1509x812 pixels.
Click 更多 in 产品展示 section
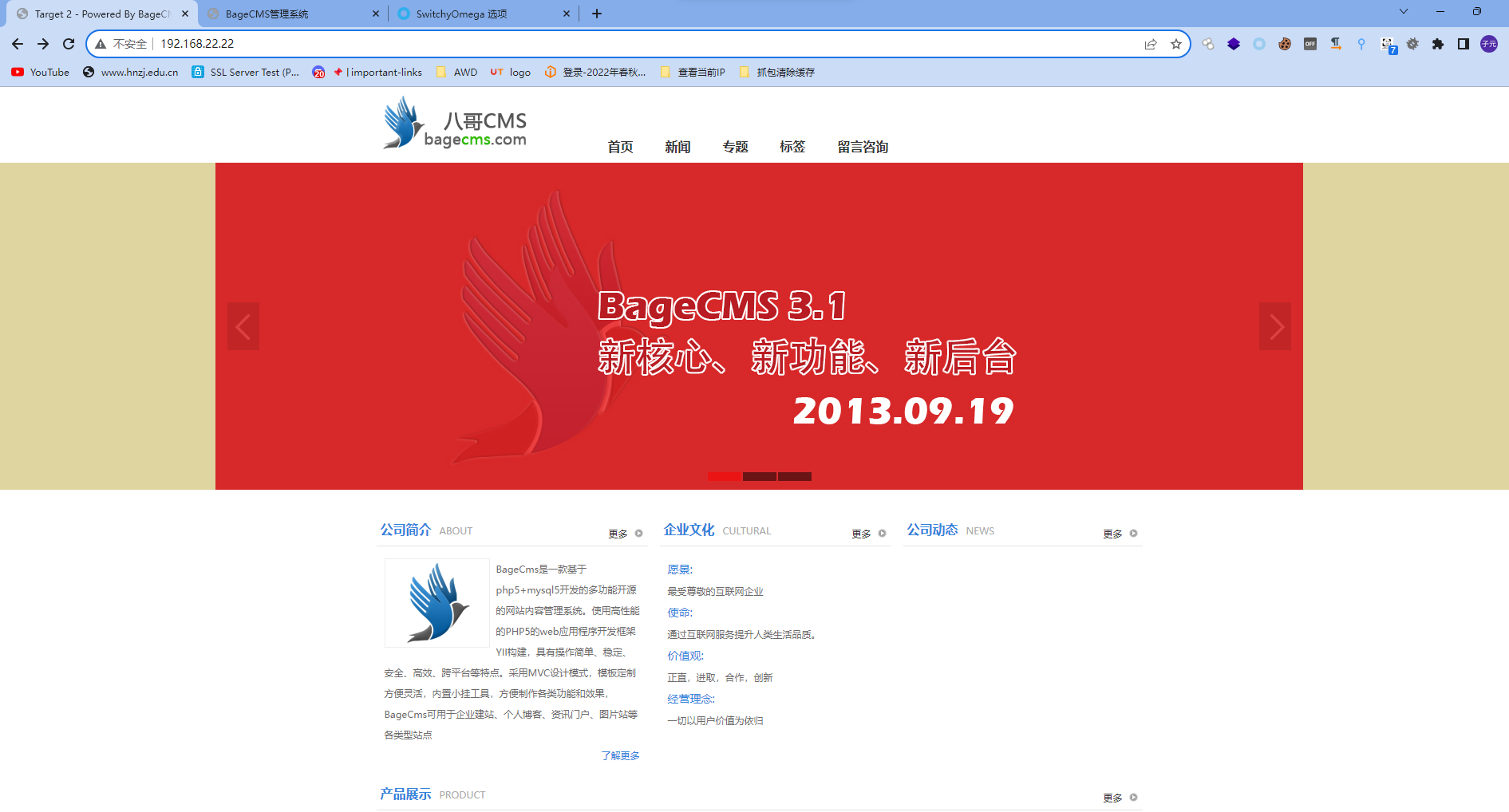tap(1120, 798)
